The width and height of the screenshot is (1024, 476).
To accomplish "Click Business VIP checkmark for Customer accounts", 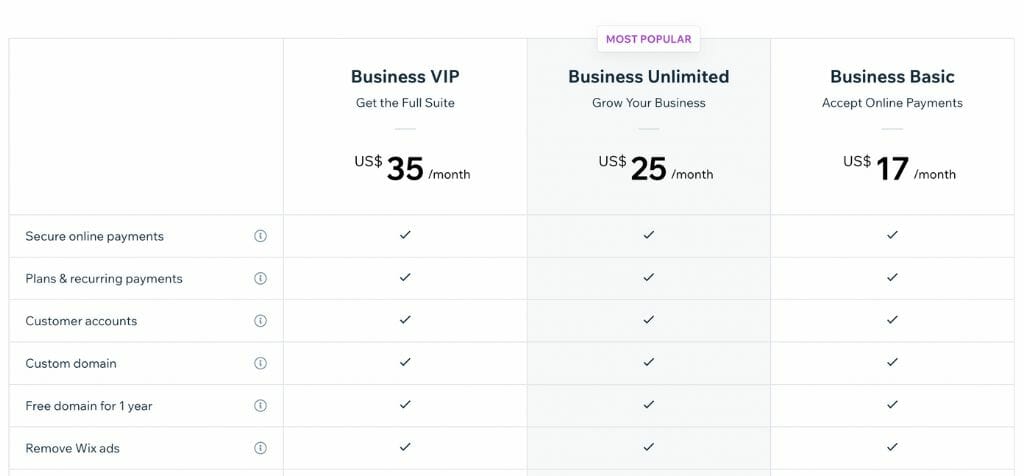I will pyautogui.click(x=405, y=320).
